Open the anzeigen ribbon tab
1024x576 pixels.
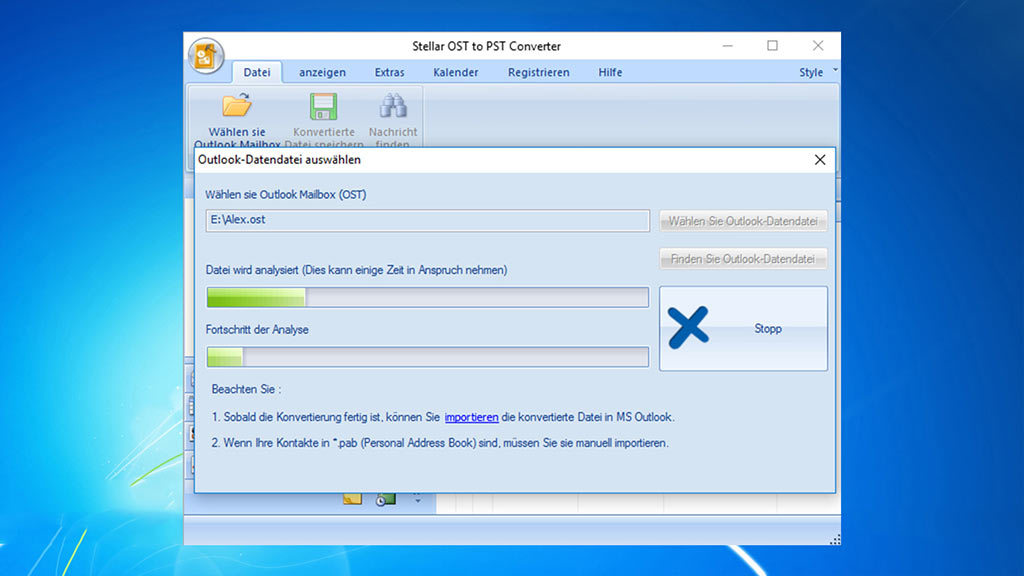[322, 72]
